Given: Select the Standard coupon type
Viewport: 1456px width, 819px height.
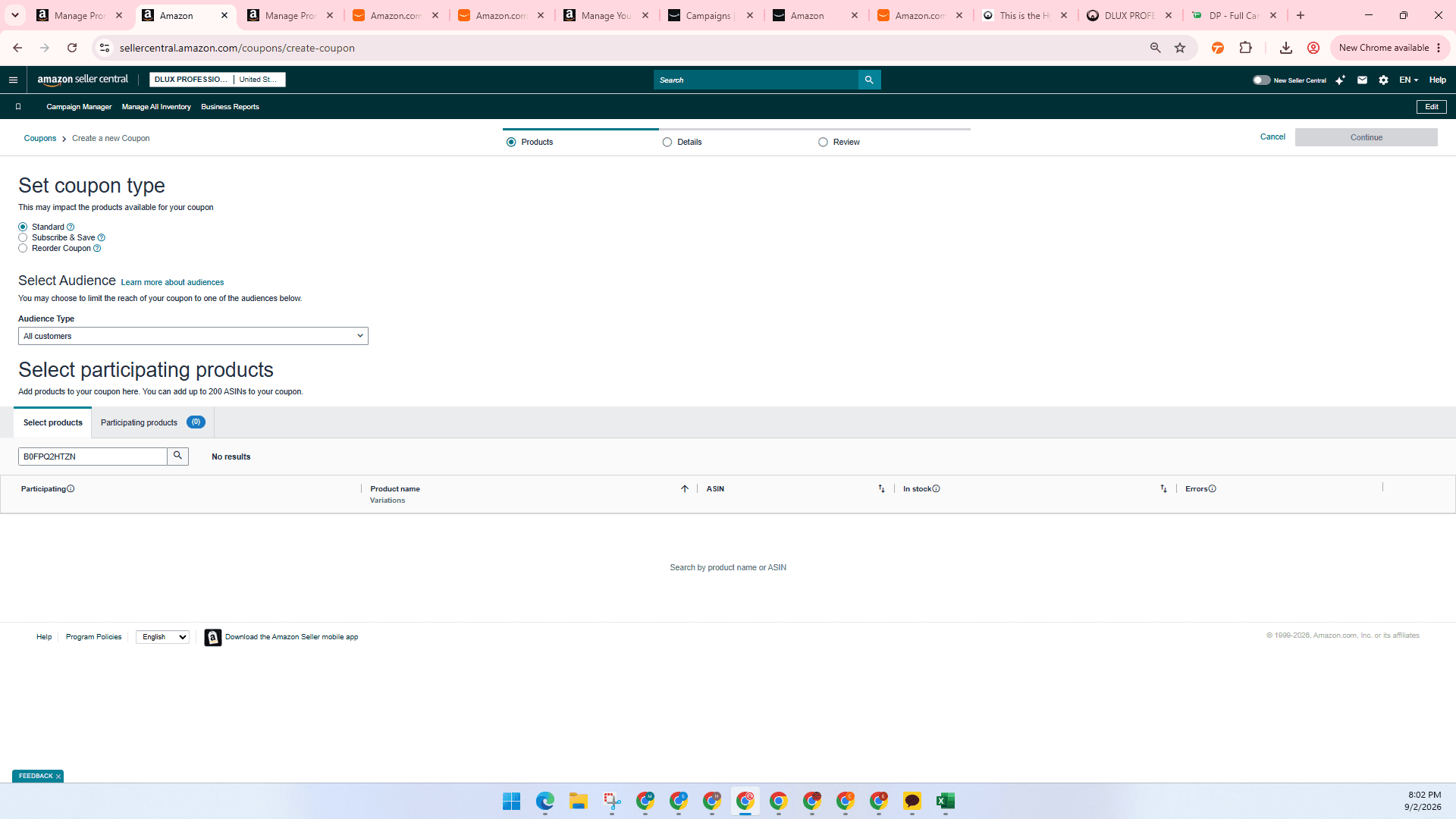Looking at the screenshot, I should (23, 227).
